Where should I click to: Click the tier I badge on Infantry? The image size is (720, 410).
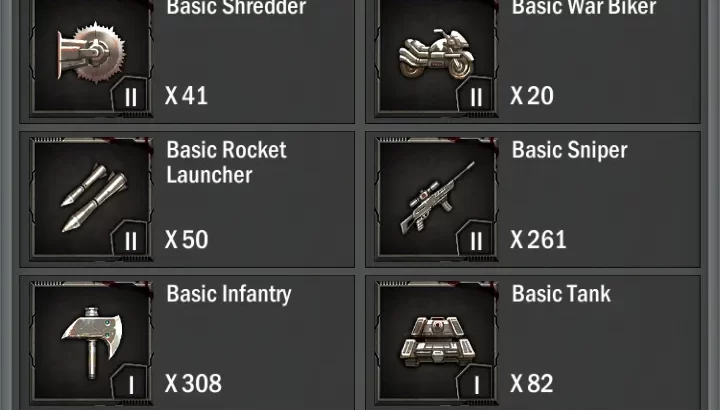point(131,385)
